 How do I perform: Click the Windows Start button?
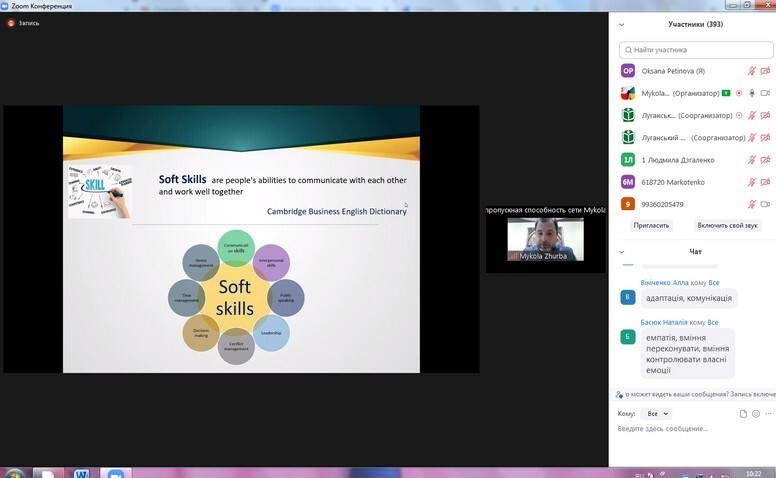[x=13, y=474]
